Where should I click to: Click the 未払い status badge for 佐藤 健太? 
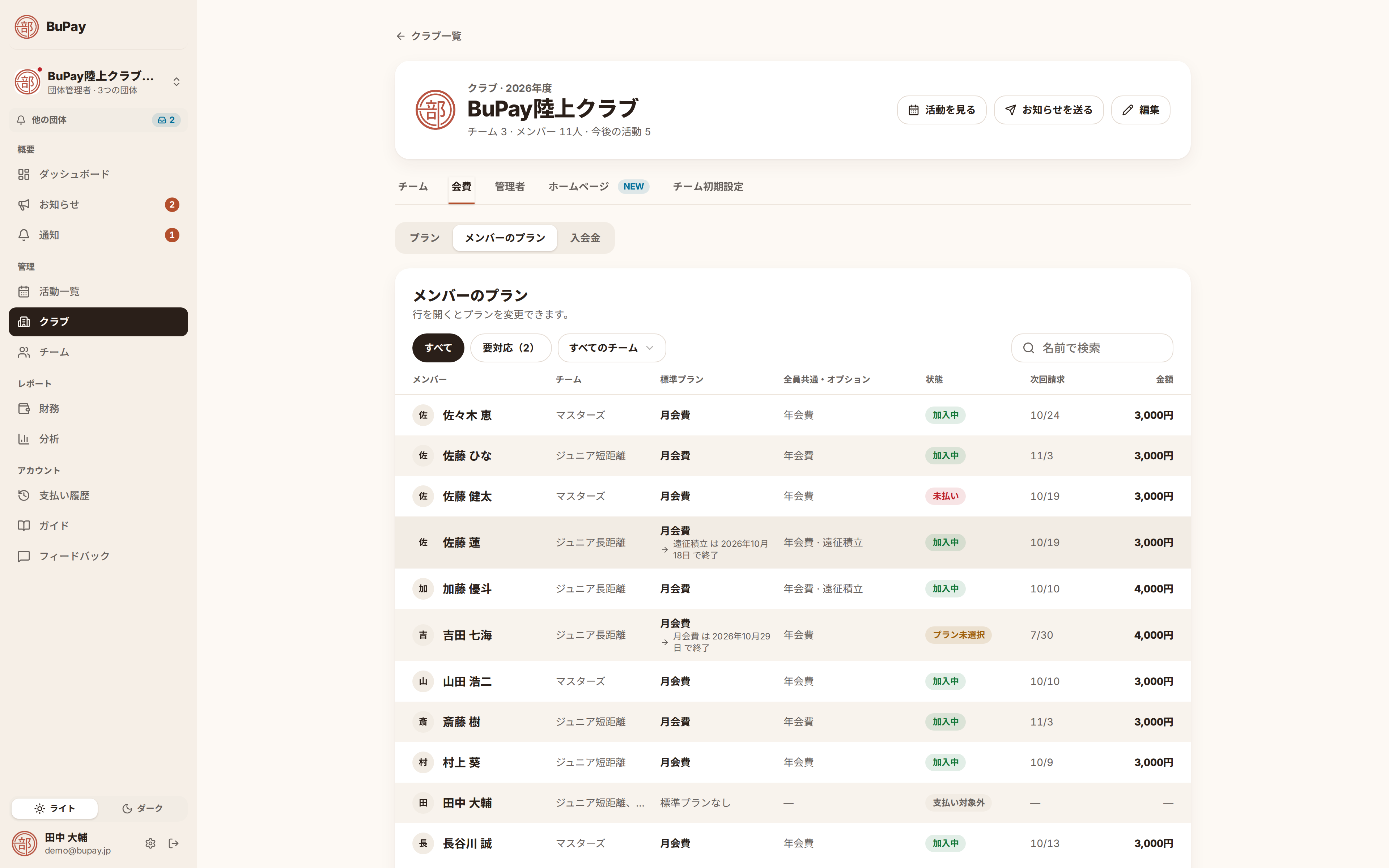[x=945, y=496]
